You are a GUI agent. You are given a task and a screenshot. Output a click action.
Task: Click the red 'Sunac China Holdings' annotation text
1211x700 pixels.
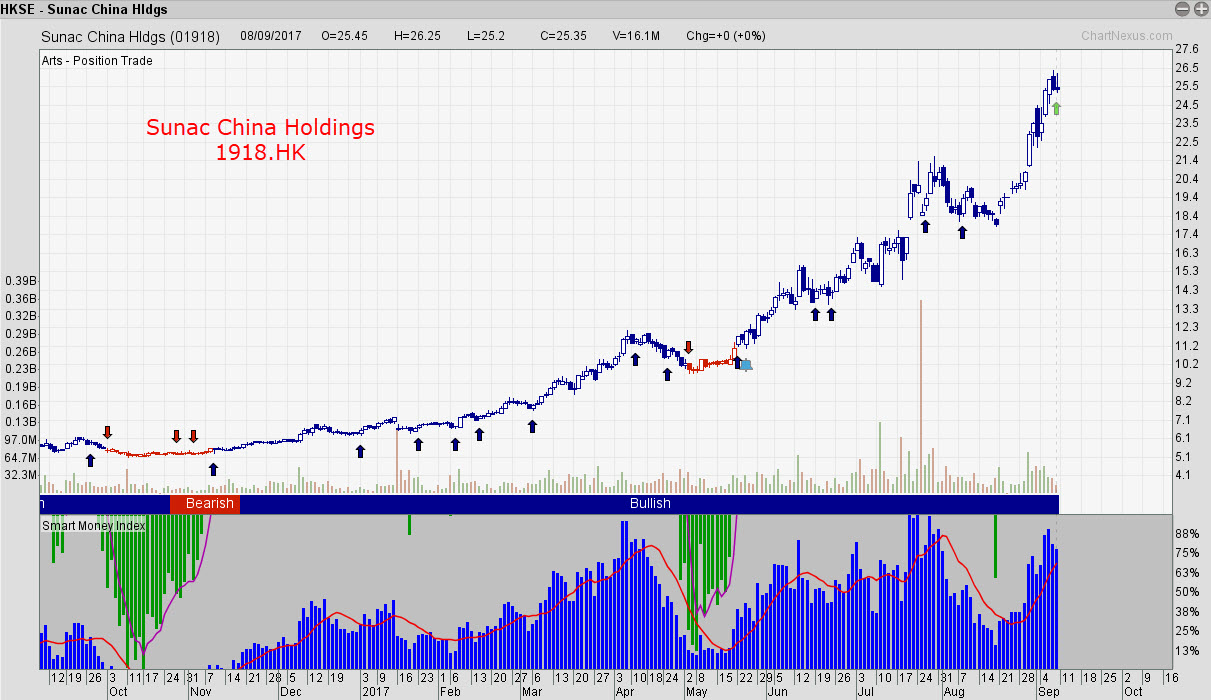tap(260, 128)
